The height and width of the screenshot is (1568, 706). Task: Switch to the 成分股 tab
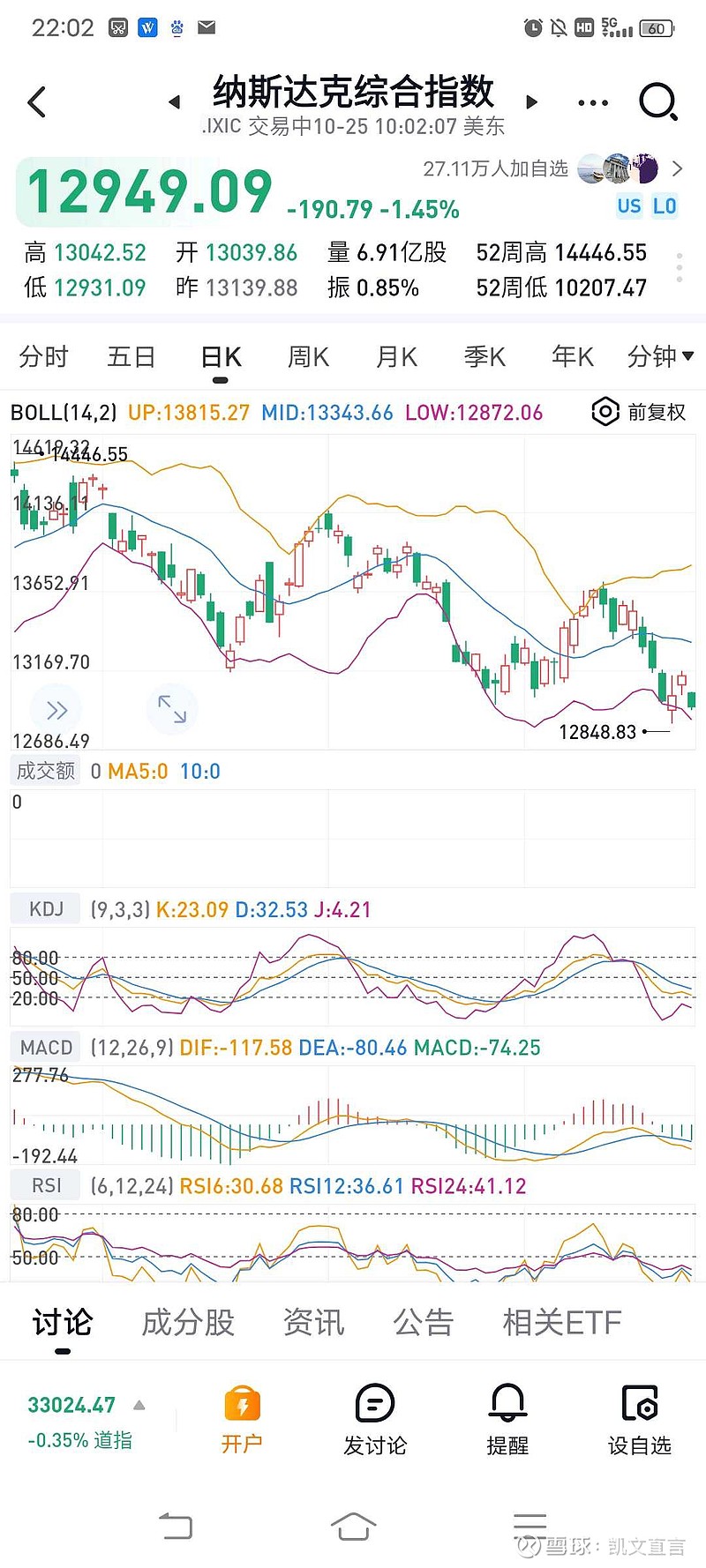pyautogui.click(x=188, y=1322)
